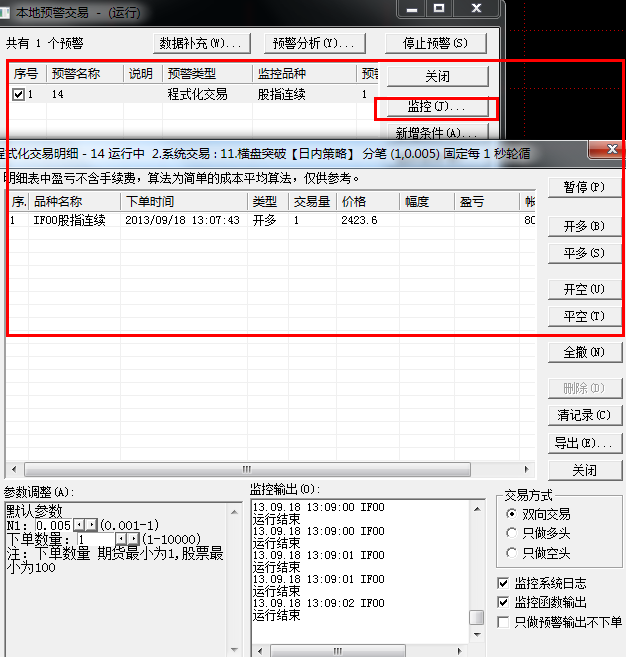Click the 下单时间 column header
Viewport: 626px width, 657px height.
pyautogui.click(x=184, y=202)
